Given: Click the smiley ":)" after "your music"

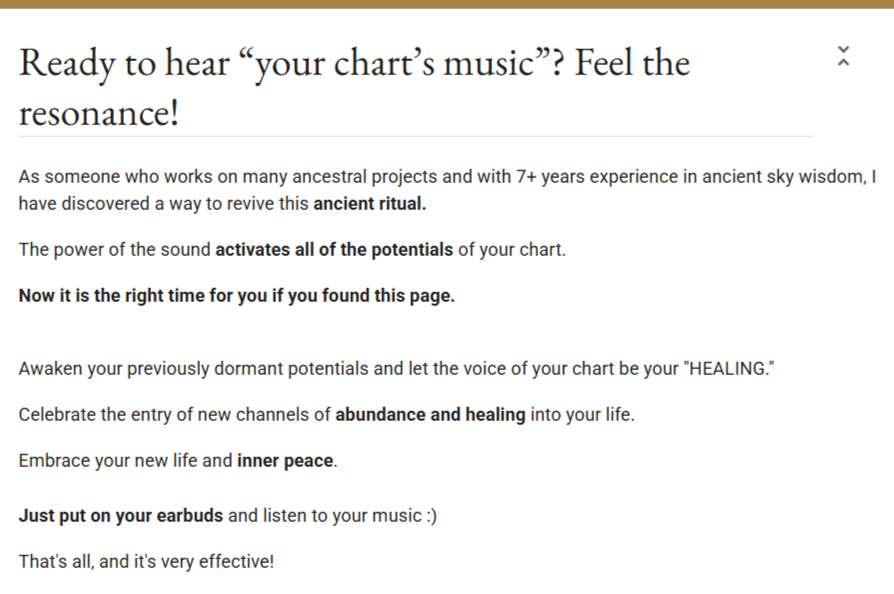Looking at the screenshot, I should pos(432,516).
